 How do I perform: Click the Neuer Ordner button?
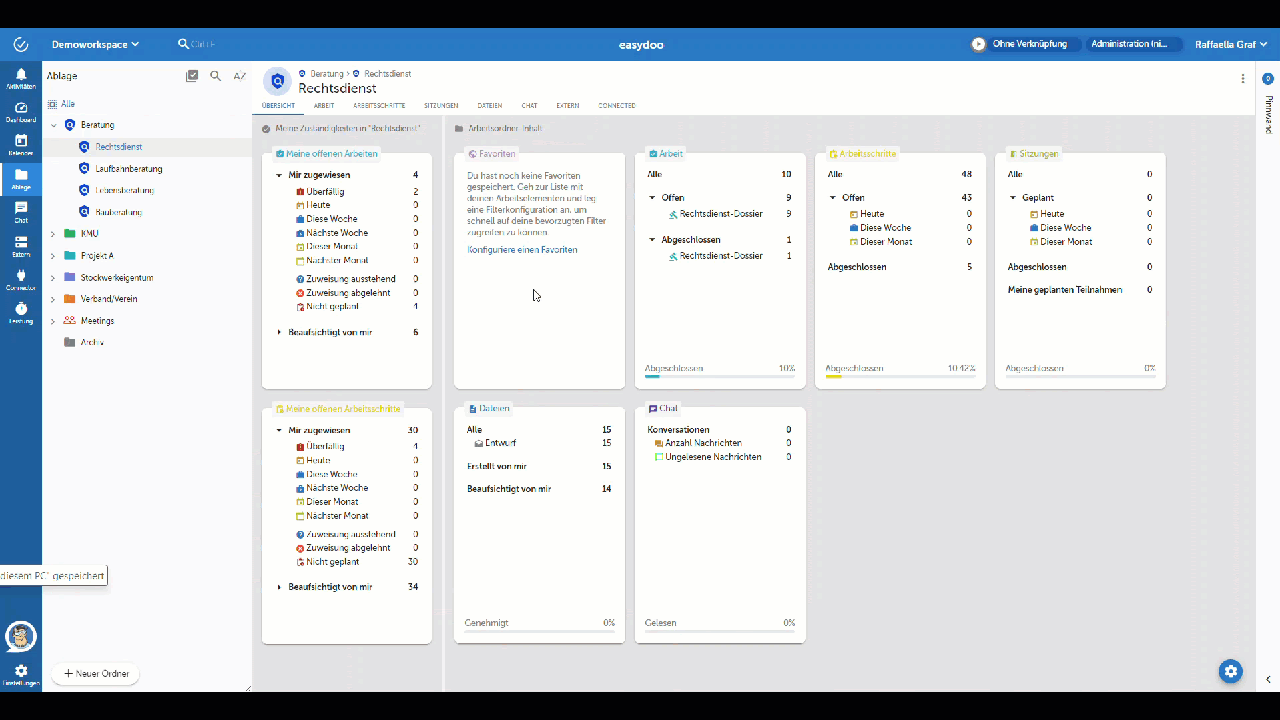coord(96,674)
